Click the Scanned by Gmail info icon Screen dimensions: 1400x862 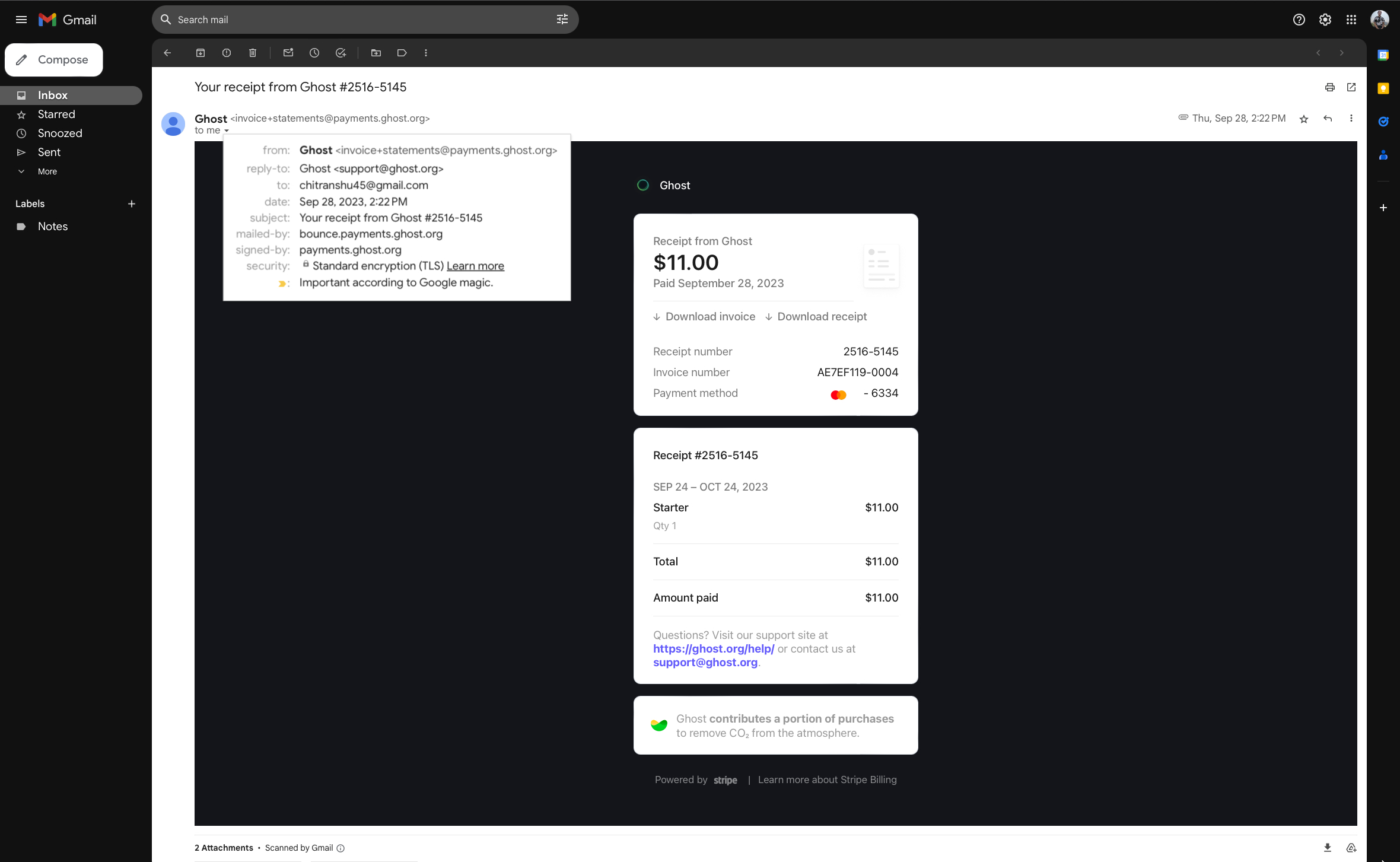[x=341, y=848]
